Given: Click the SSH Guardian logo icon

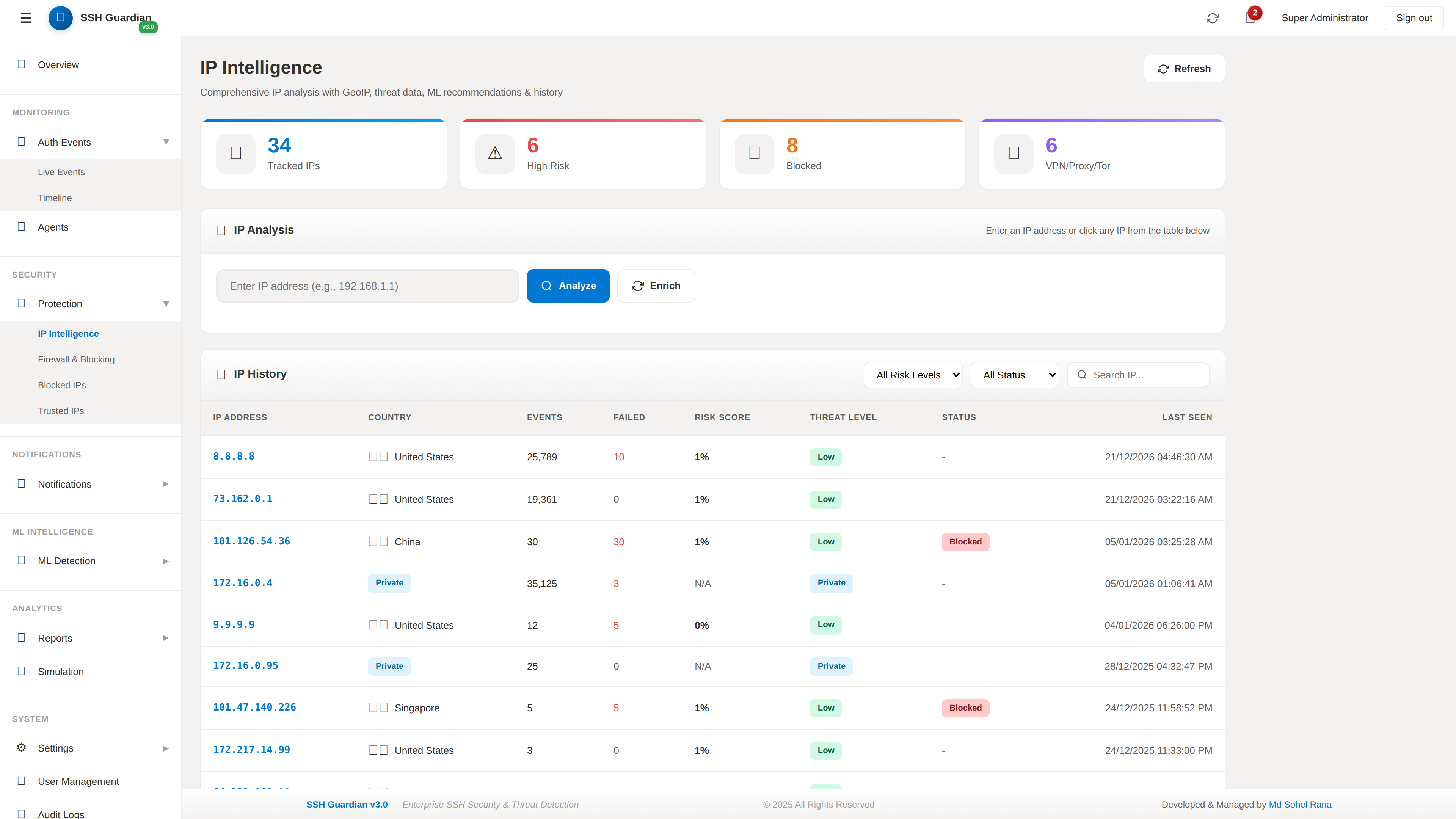Looking at the screenshot, I should (61, 17).
